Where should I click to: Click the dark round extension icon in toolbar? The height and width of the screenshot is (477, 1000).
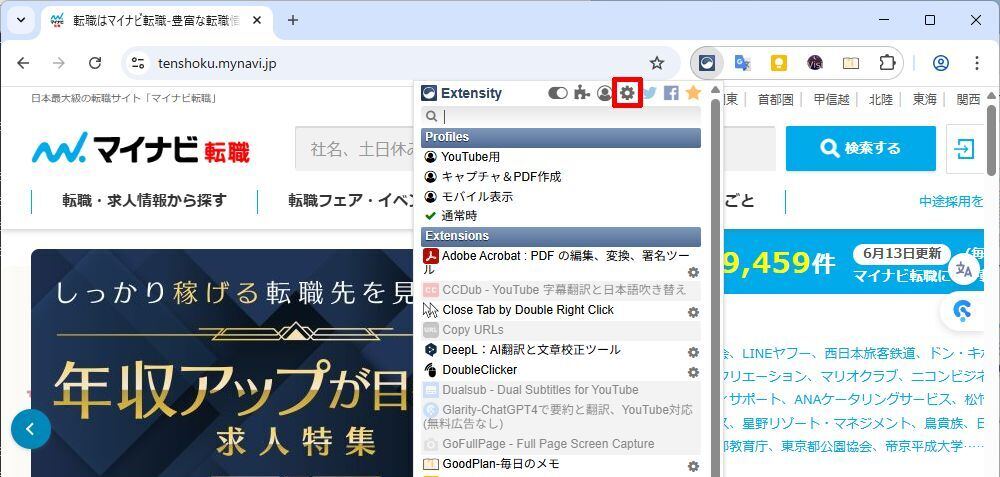(814, 62)
